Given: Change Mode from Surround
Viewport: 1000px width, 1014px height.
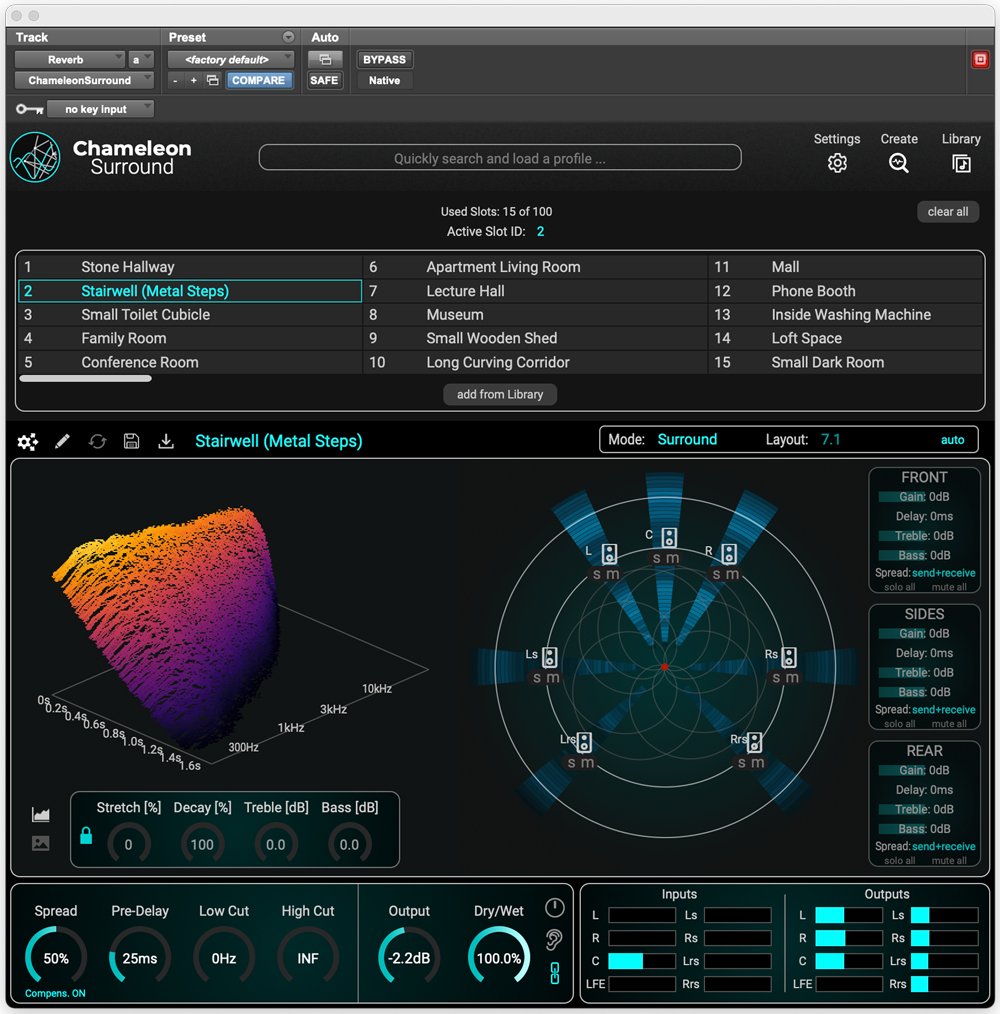Looking at the screenshot, I should pos(687,440).
